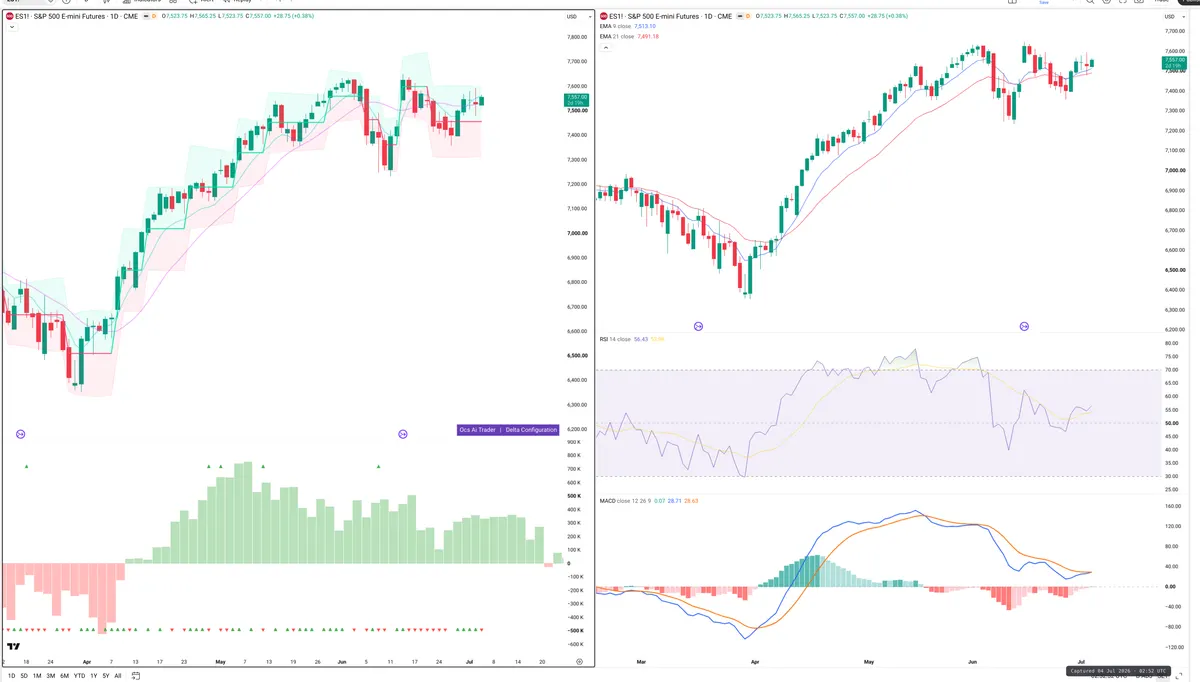Click the 7,557.00 price tag on right chart
1200x682 pixels.
pyautogui.click(x=1174, y=63)
